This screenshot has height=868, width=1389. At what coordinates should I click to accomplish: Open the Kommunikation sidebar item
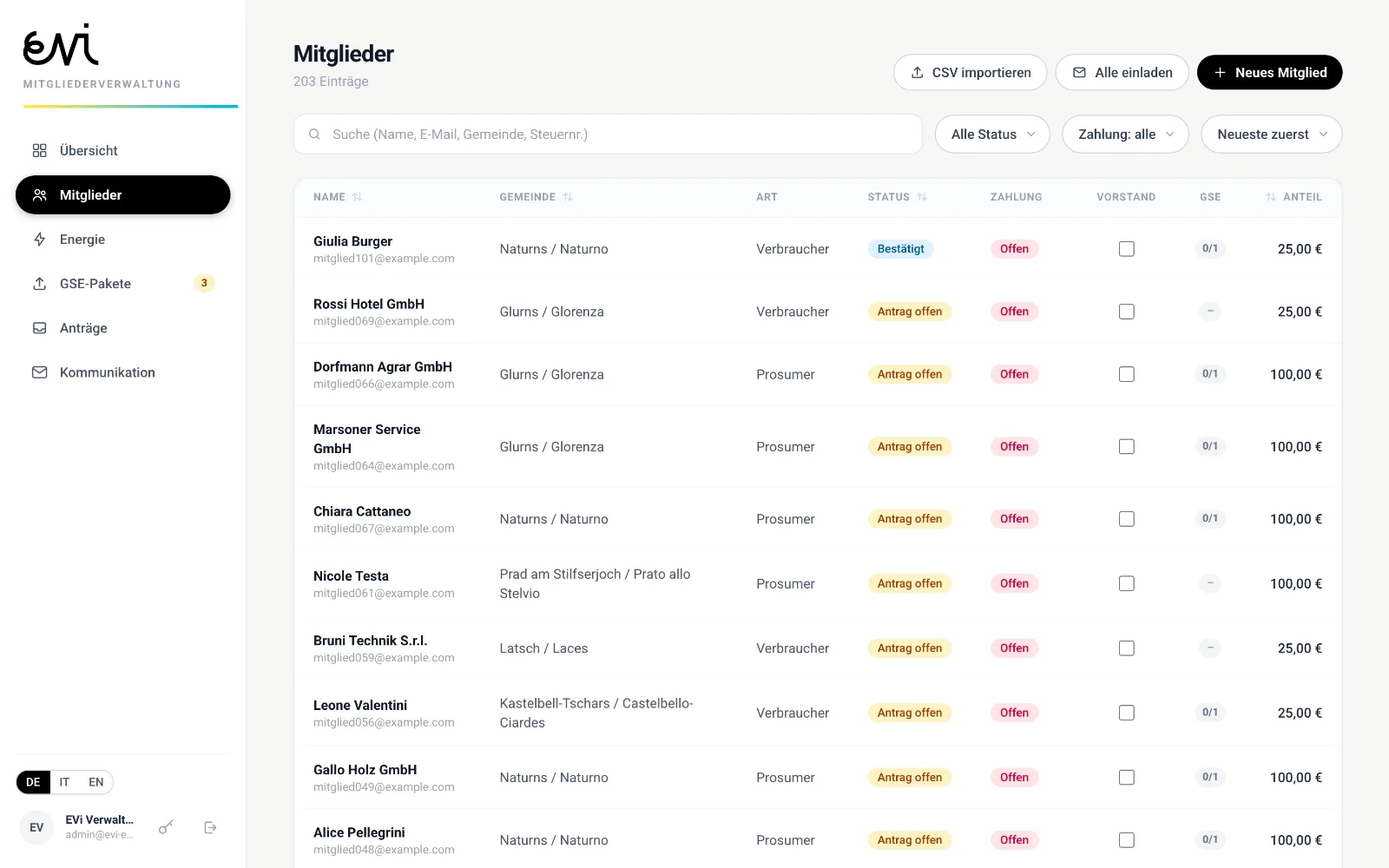pos(123,372)
